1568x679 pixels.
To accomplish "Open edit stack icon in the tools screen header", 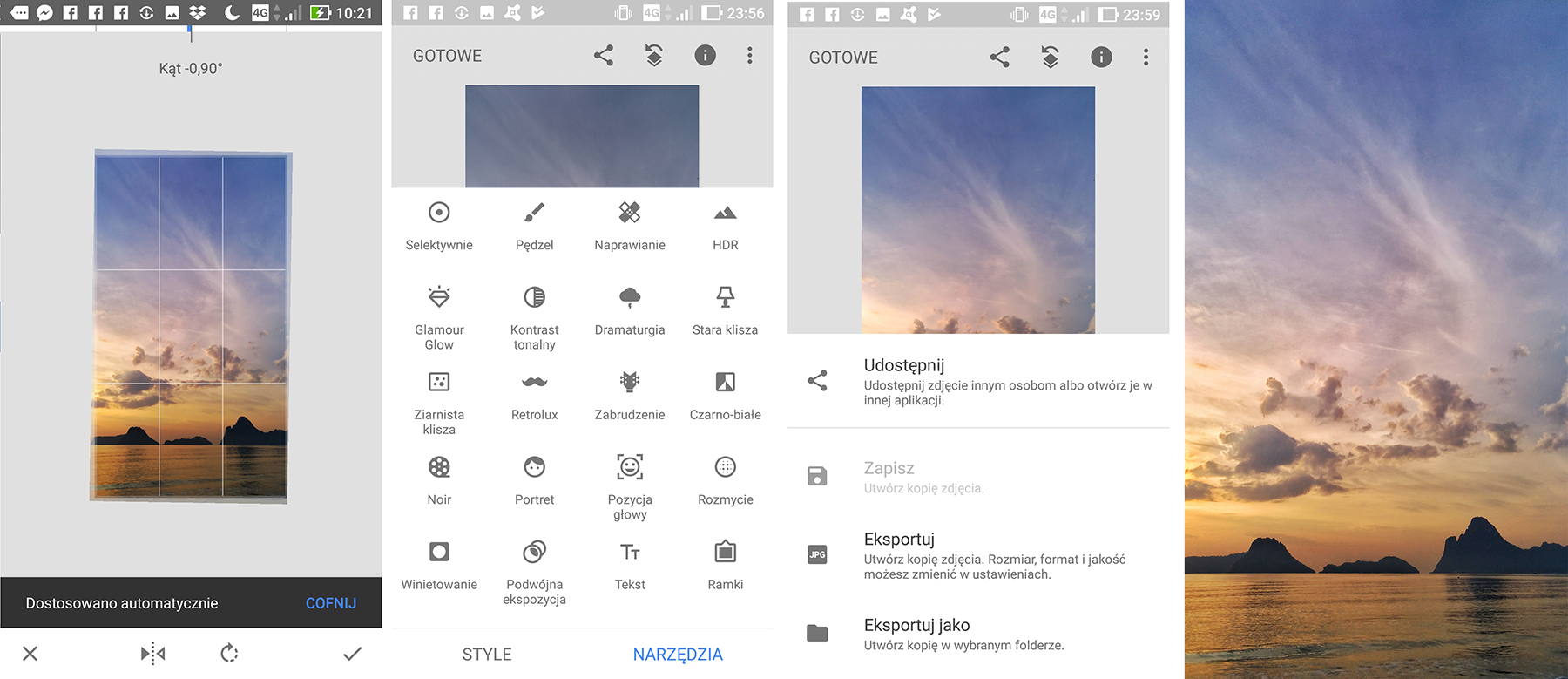I will click(x=654, y=56).
